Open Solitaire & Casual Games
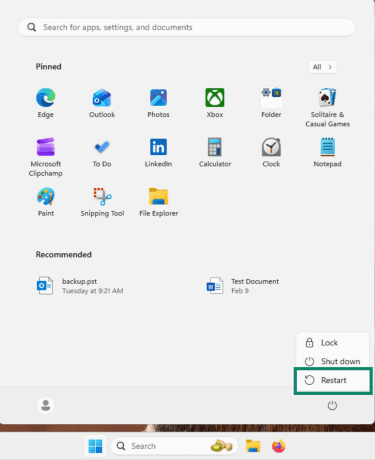The width and height of the screenshot is (375, 460). click(x=327, y=107)
